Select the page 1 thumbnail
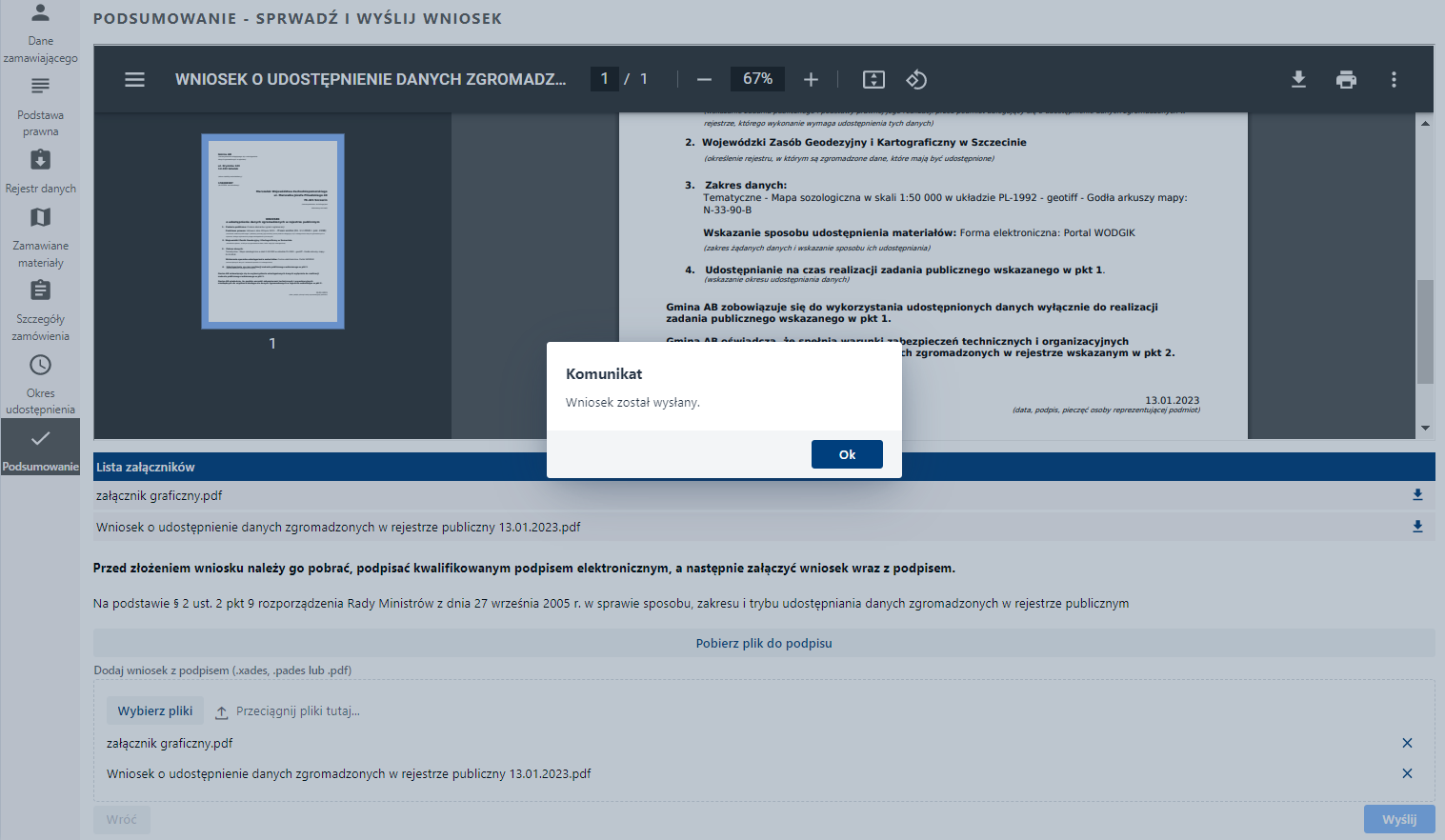The height and width of the screenshot is (840, 1445). click(x=272, y=231)
